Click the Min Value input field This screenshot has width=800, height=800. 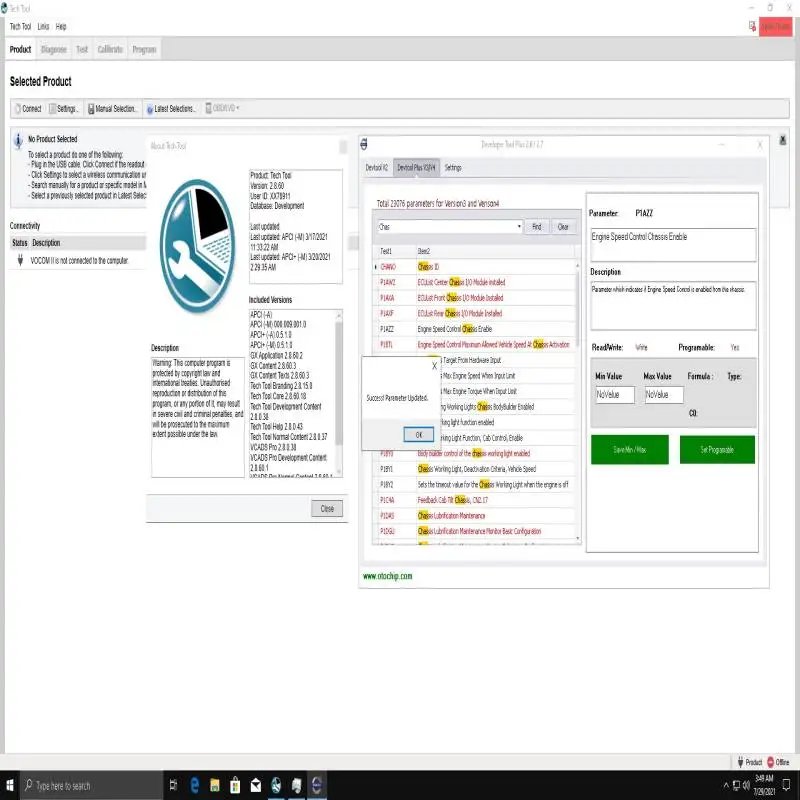pyautogui.click(x=615, y=394)
